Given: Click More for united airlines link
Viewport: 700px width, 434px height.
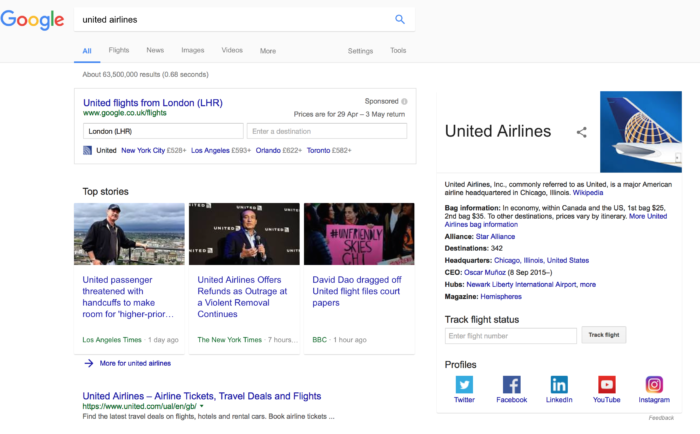Looking at the screenshot, I should [x=135, y=363].
